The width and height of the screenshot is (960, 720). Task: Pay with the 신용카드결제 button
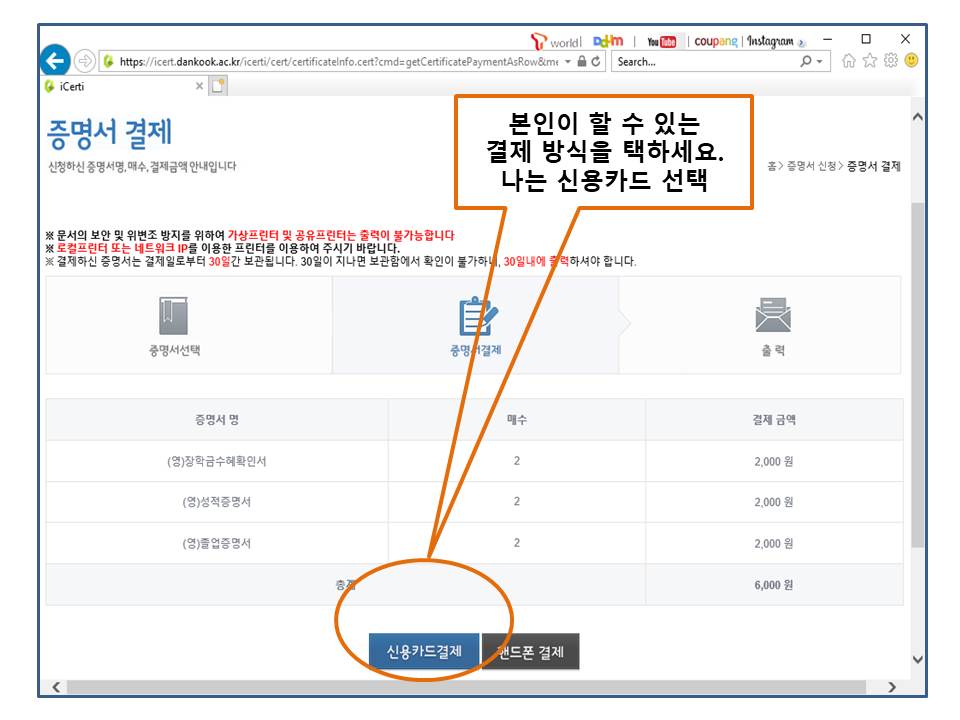point(424,652)
